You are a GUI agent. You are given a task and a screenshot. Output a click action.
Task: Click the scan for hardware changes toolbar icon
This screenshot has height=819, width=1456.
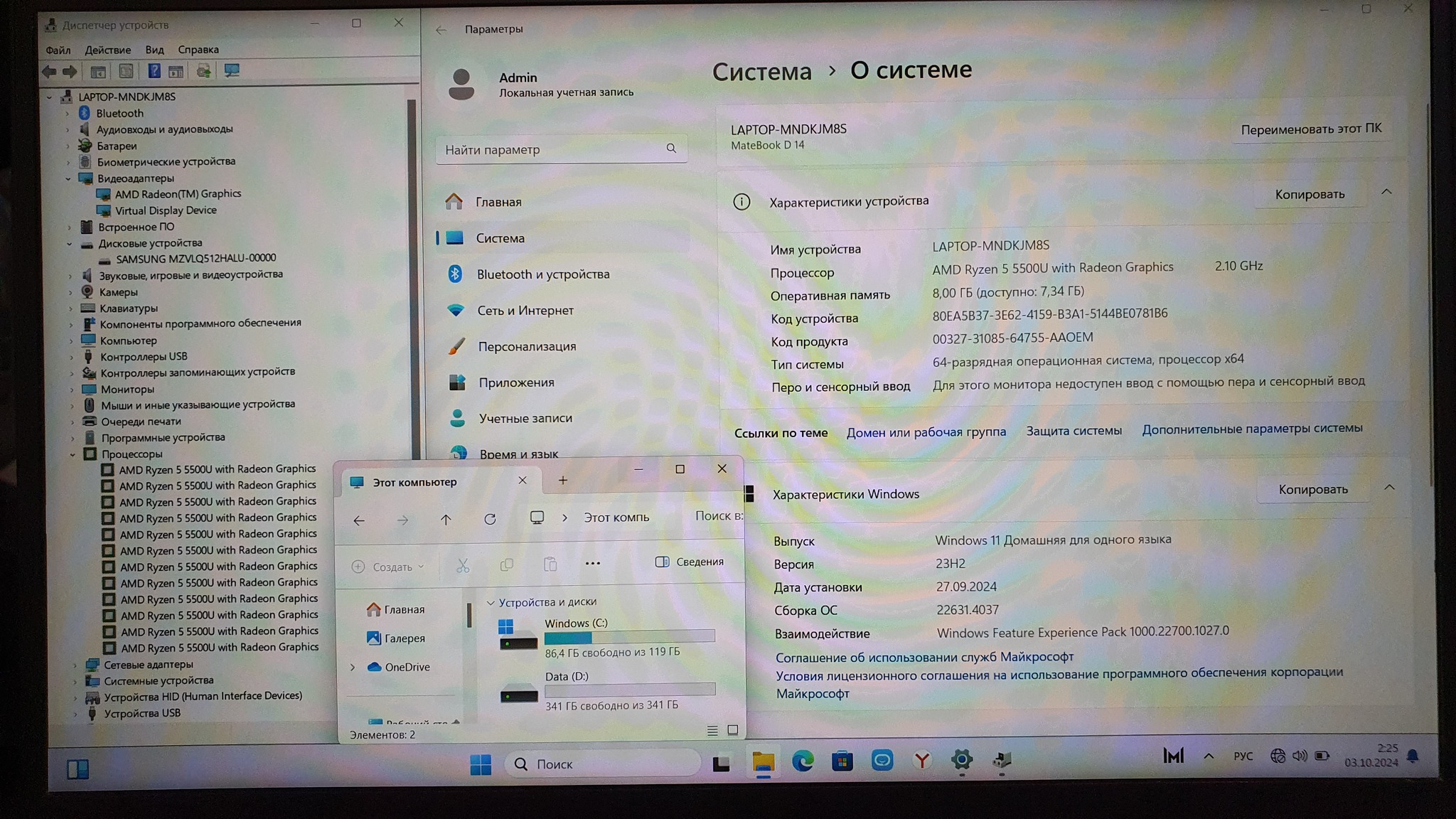(232, 70)
